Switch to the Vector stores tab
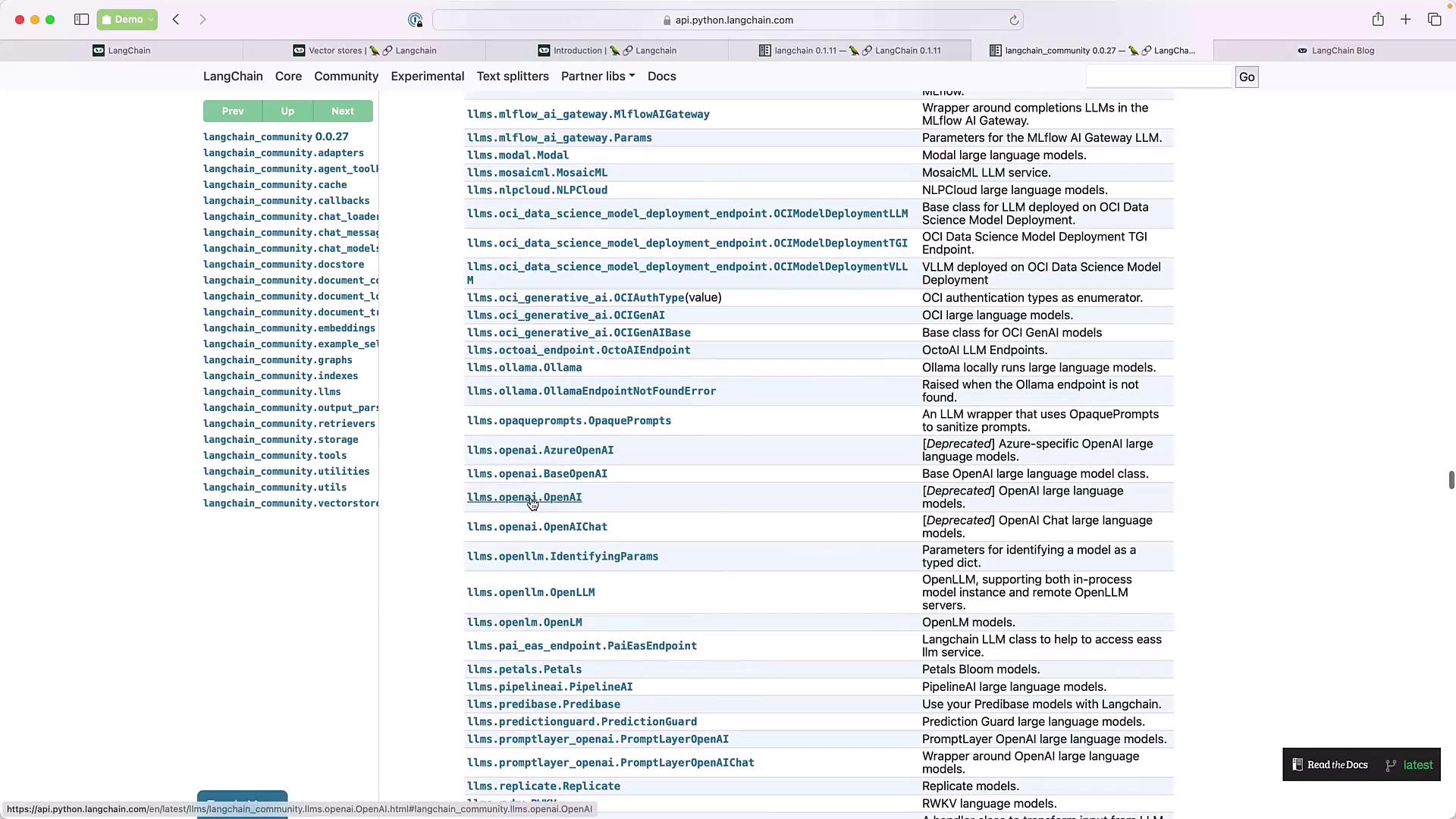This screenshot has width=1456, height=819. pyautogui.click(x=364, y=51)
